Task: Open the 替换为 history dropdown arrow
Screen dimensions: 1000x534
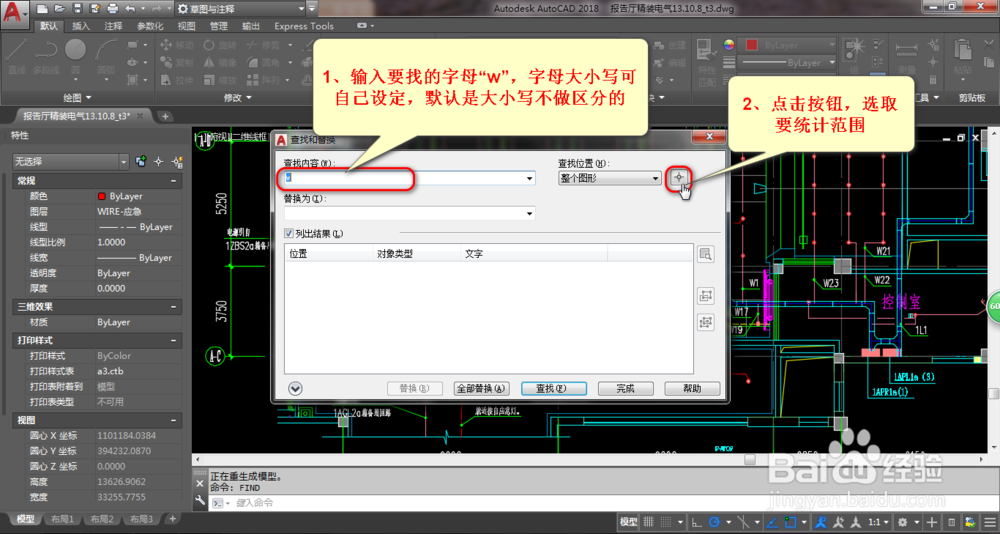Action: coord(529,214)
